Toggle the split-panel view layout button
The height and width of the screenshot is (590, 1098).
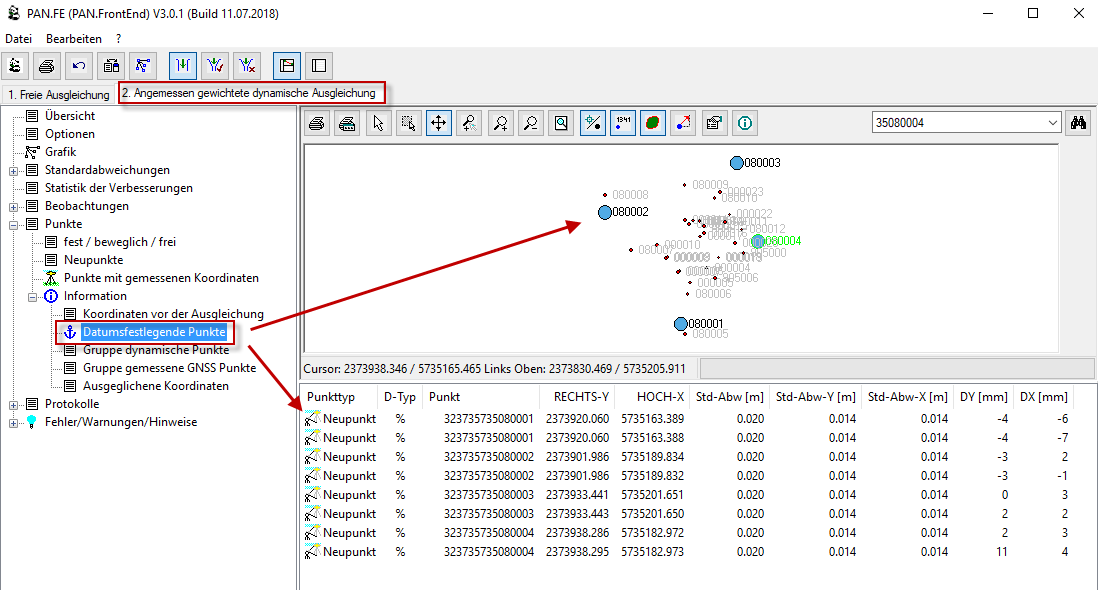click(286, 66)
